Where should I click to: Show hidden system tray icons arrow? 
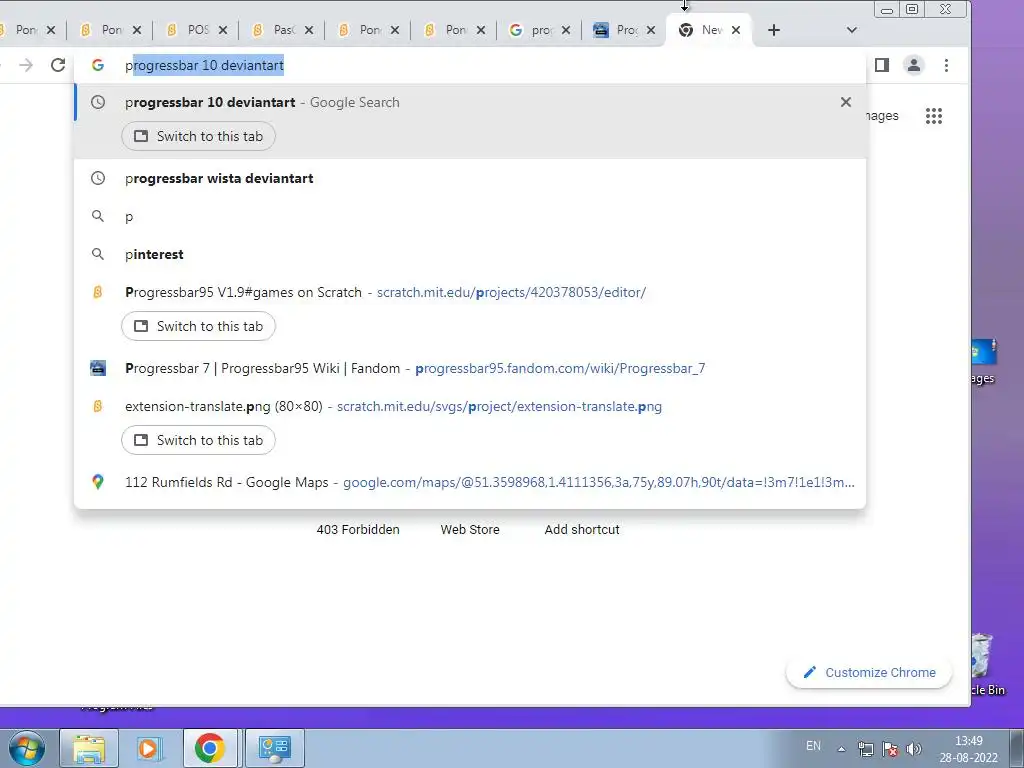click(x=842, y=749)
